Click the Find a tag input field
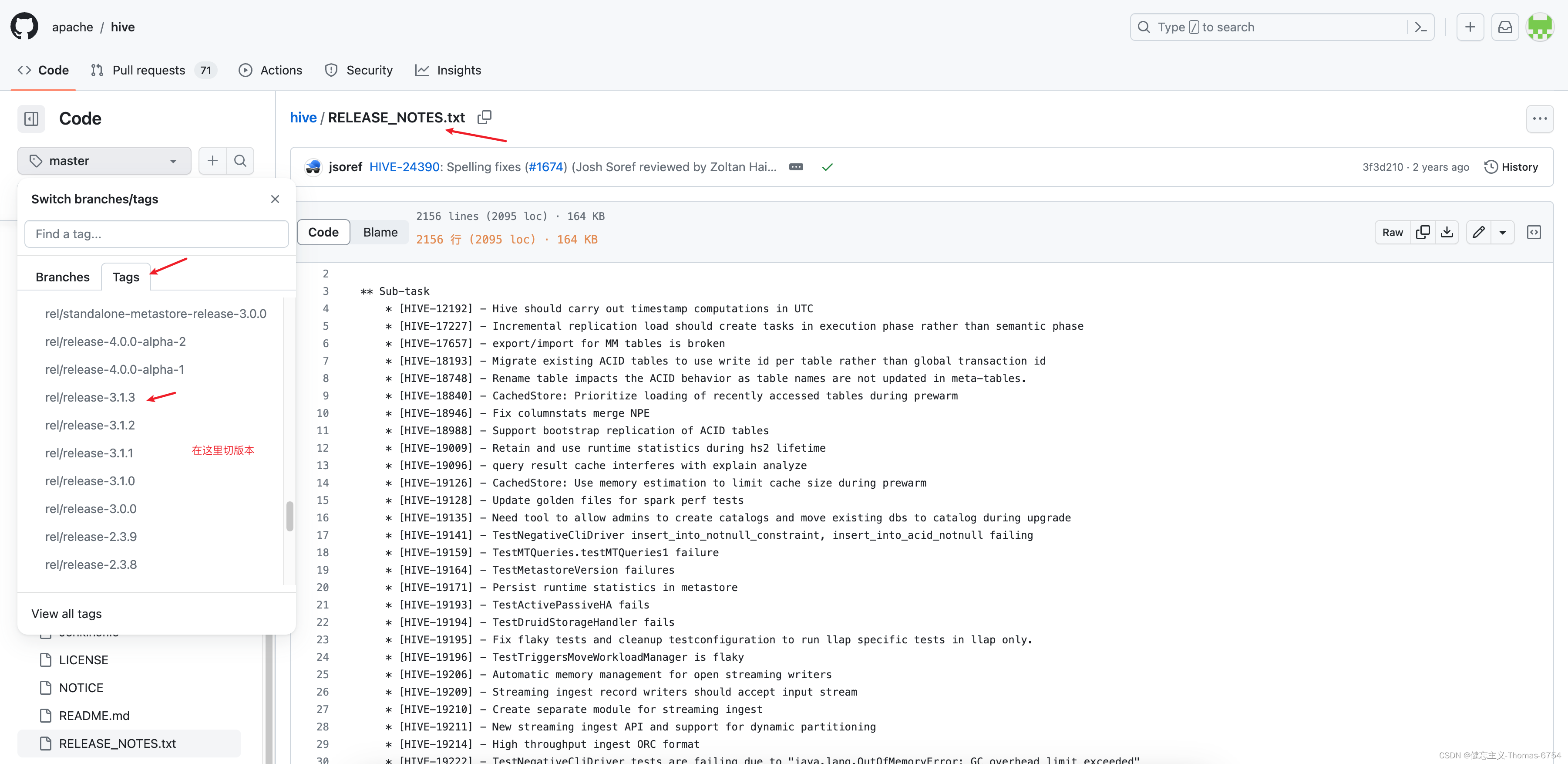This screenshot has width=1568, height=764. coord(156,234)
